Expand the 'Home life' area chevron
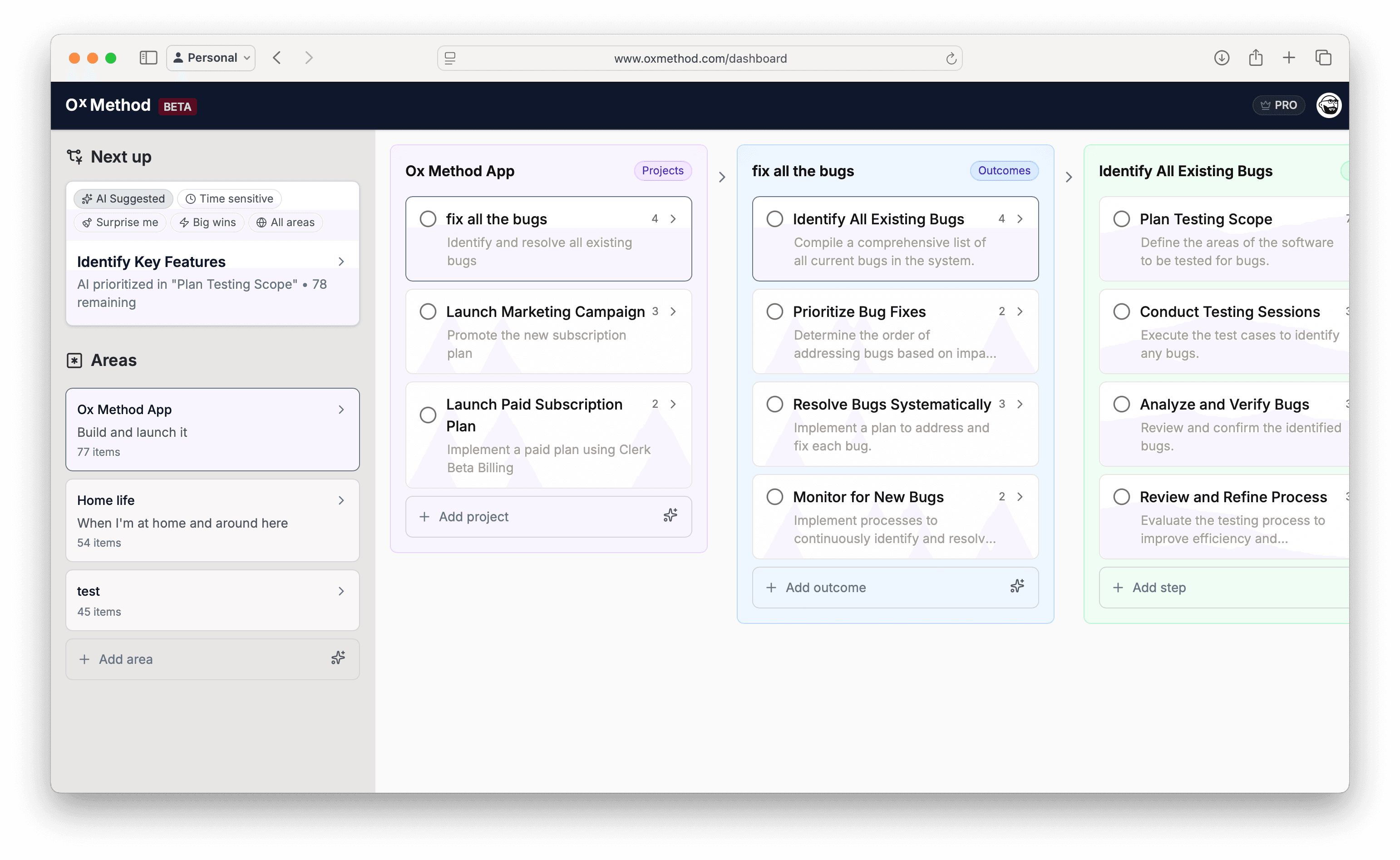The height and width of the screenshot is (860, 1400). tap(341, 500)
